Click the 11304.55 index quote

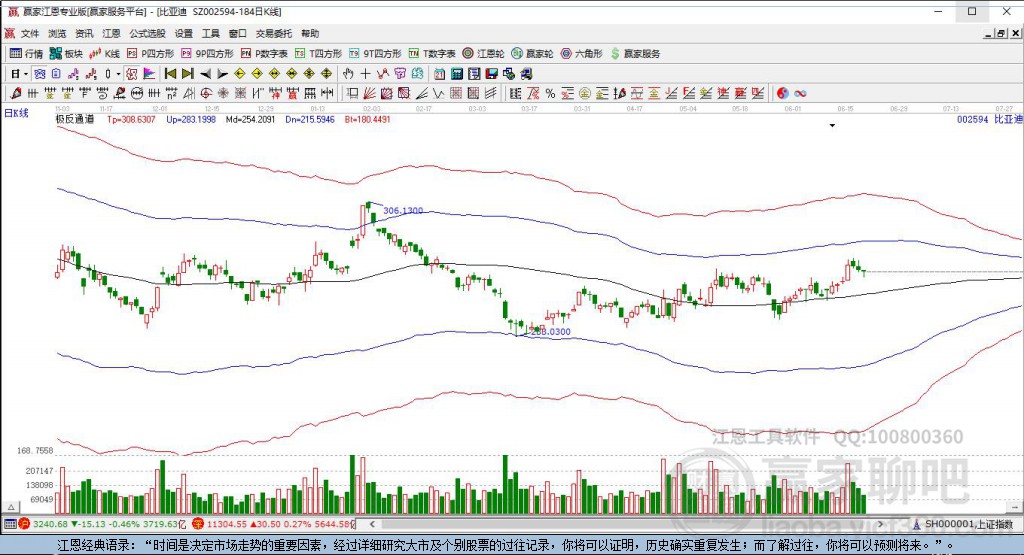[227, 524]
